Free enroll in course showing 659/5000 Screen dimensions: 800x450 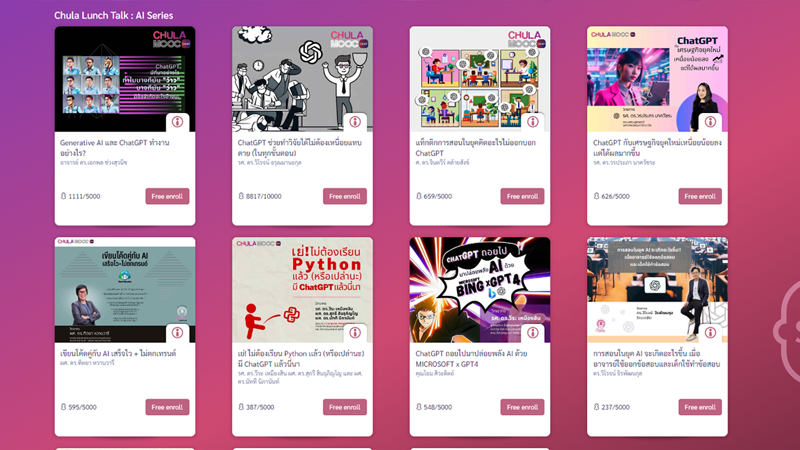[522, 196]
